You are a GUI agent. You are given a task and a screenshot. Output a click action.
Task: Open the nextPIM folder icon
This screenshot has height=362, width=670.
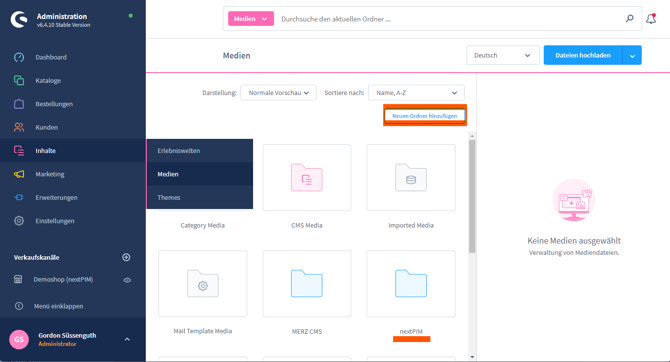[411, 284]
